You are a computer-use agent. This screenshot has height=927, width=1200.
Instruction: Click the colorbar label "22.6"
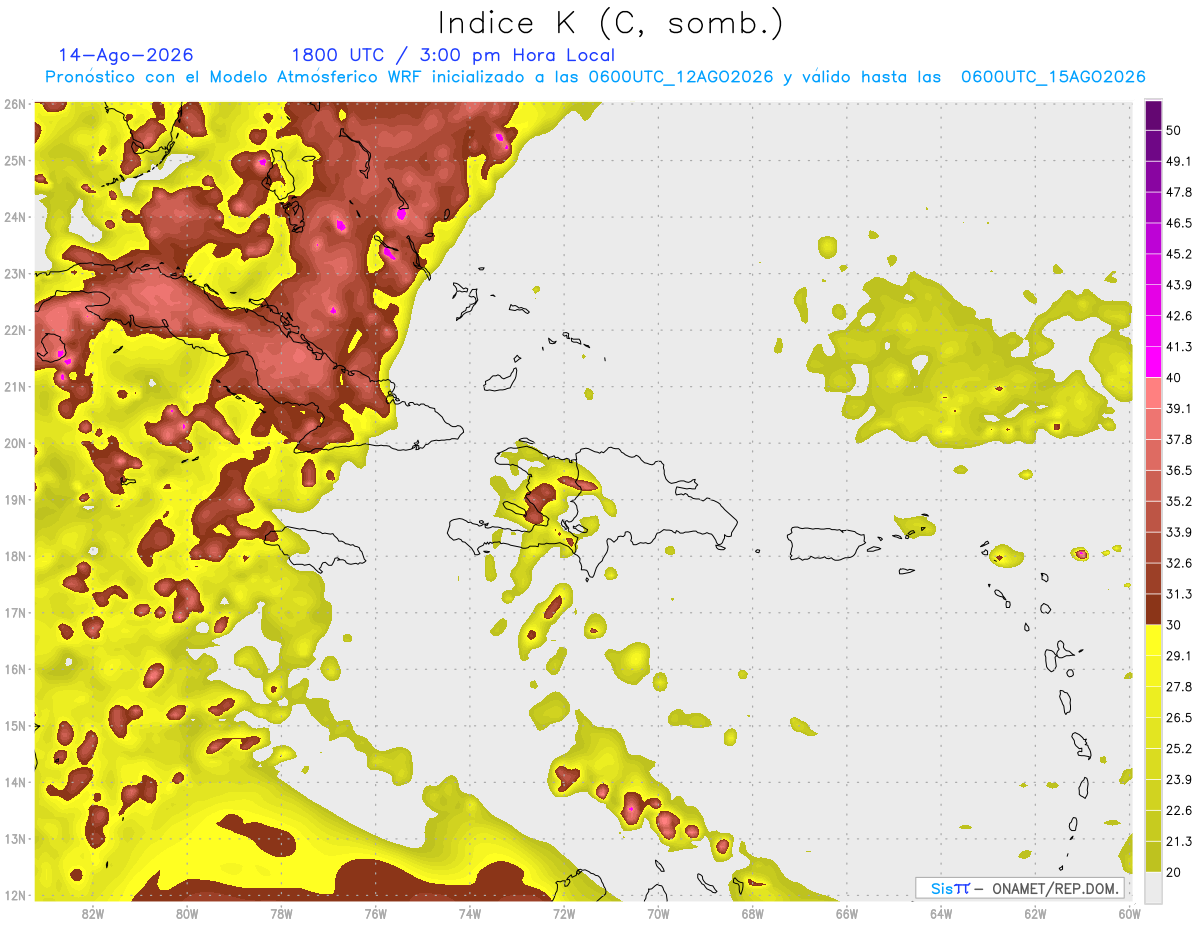click(1179, 810)
